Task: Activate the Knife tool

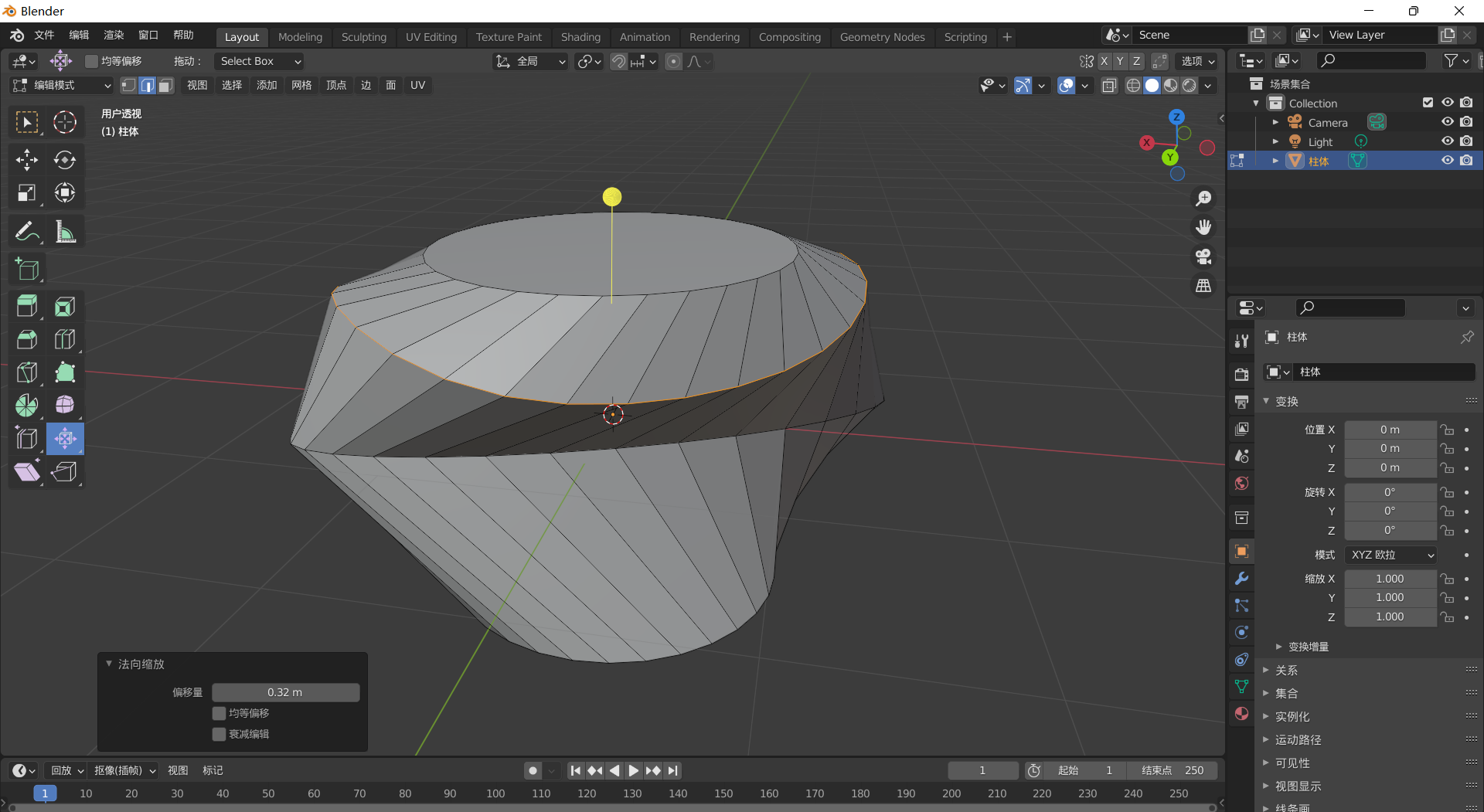Action: [x=27, y=372]
